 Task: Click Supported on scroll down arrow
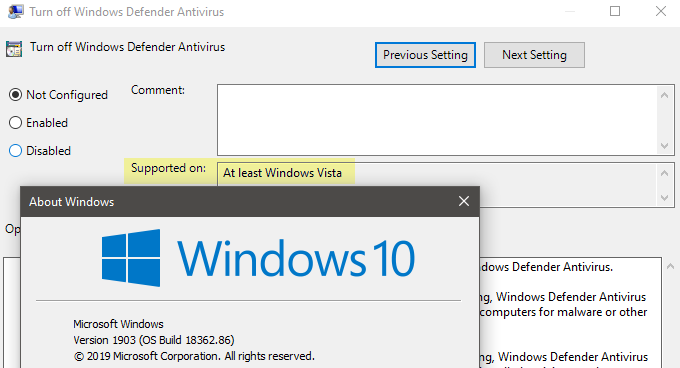tap(664, 198)
